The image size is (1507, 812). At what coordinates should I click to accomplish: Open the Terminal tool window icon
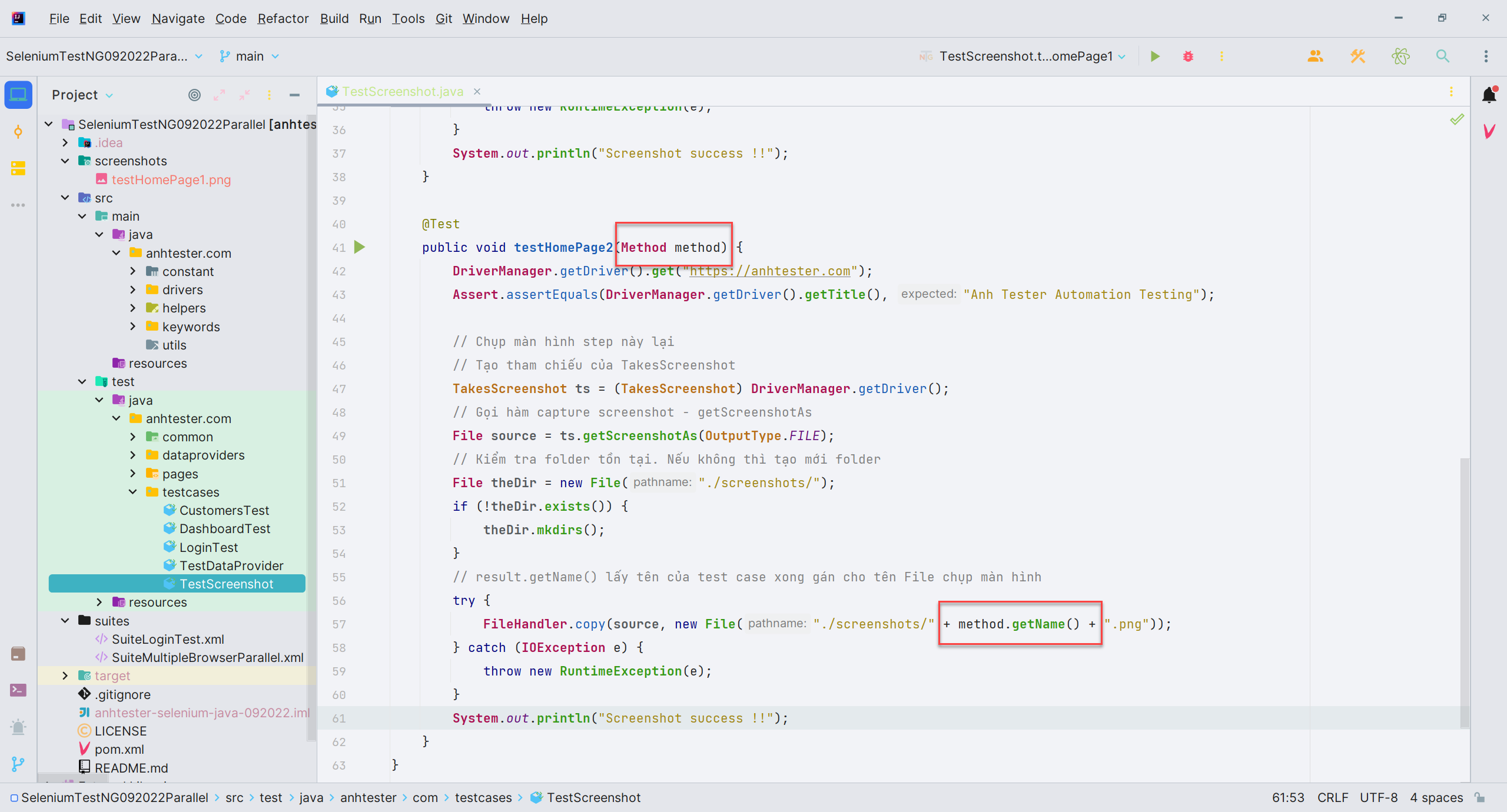pos(18,690)
